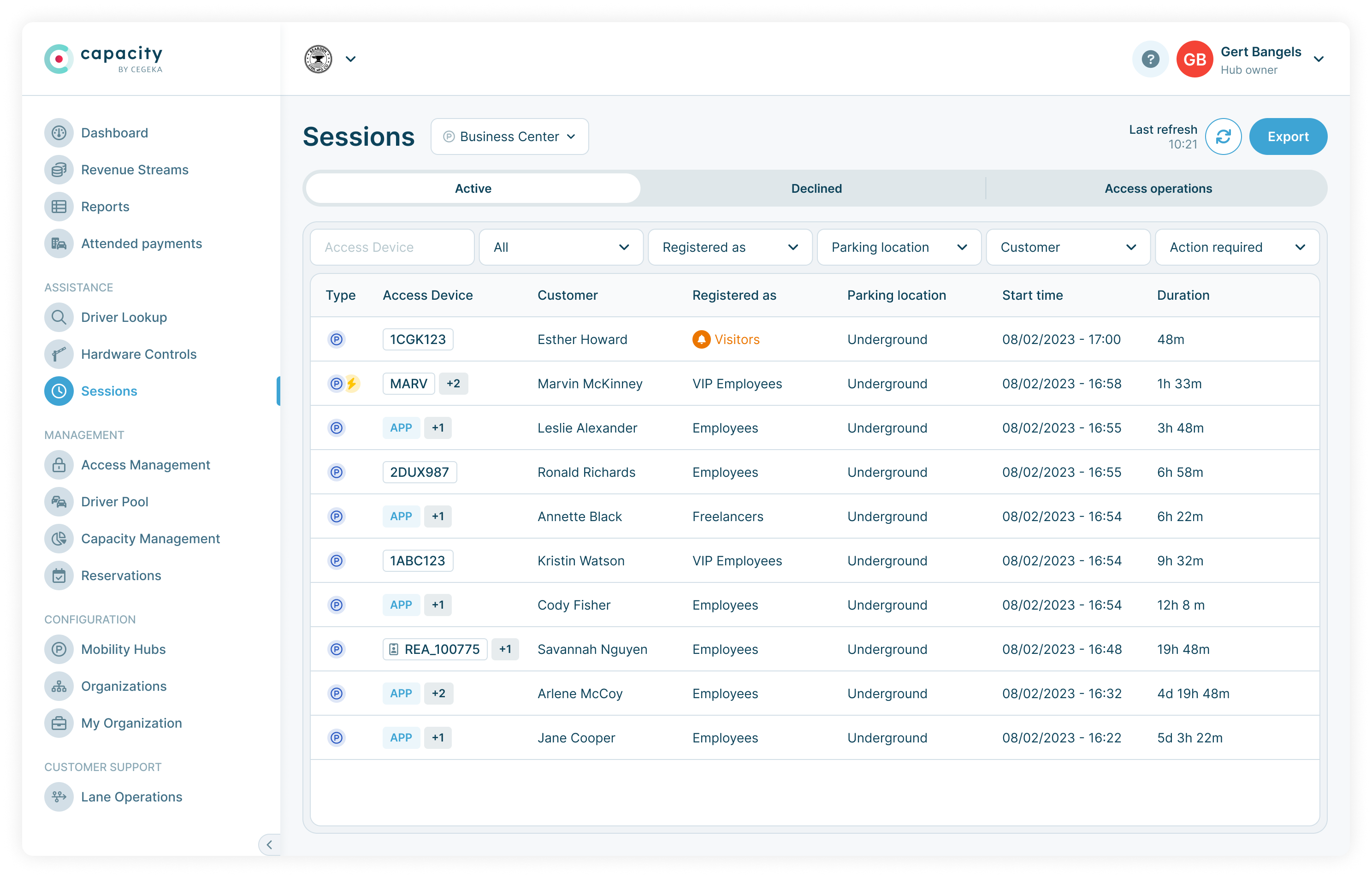
Task: Click the refresh icon next to Last refresh
Action: [x=1223, y=137]
